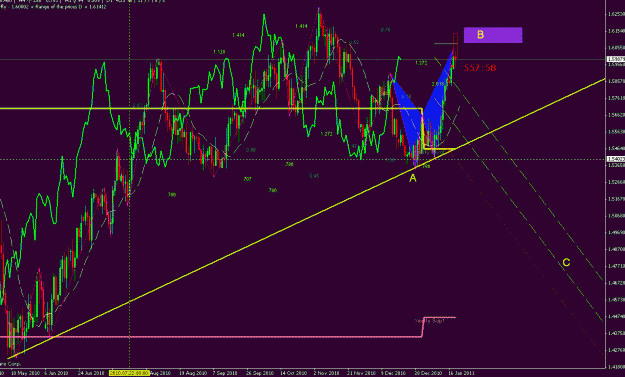
Task: Click the 10 May 2010 date label
Action: 25,373
